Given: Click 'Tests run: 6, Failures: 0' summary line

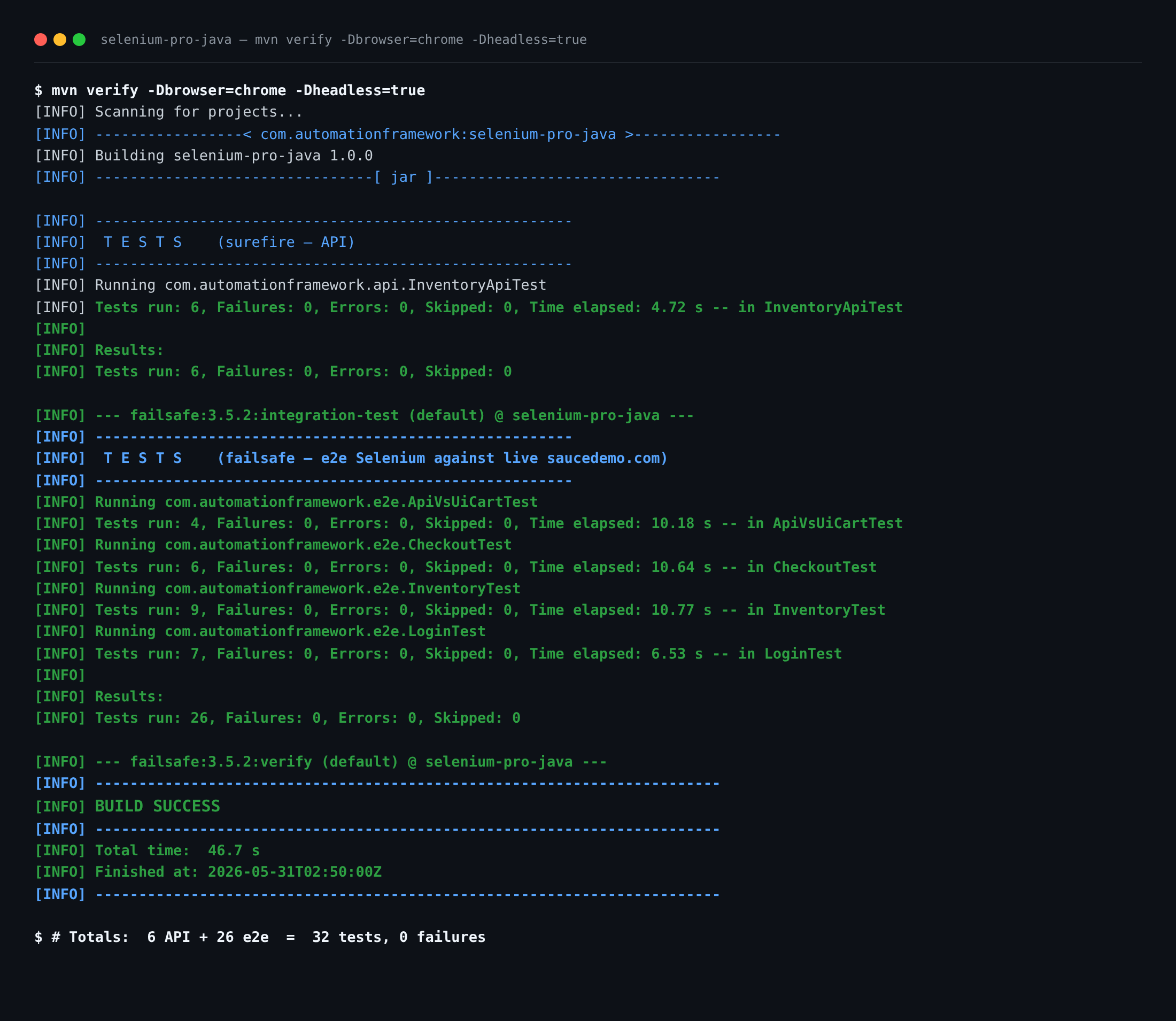Looking at the screenshot, I should 274,372.
